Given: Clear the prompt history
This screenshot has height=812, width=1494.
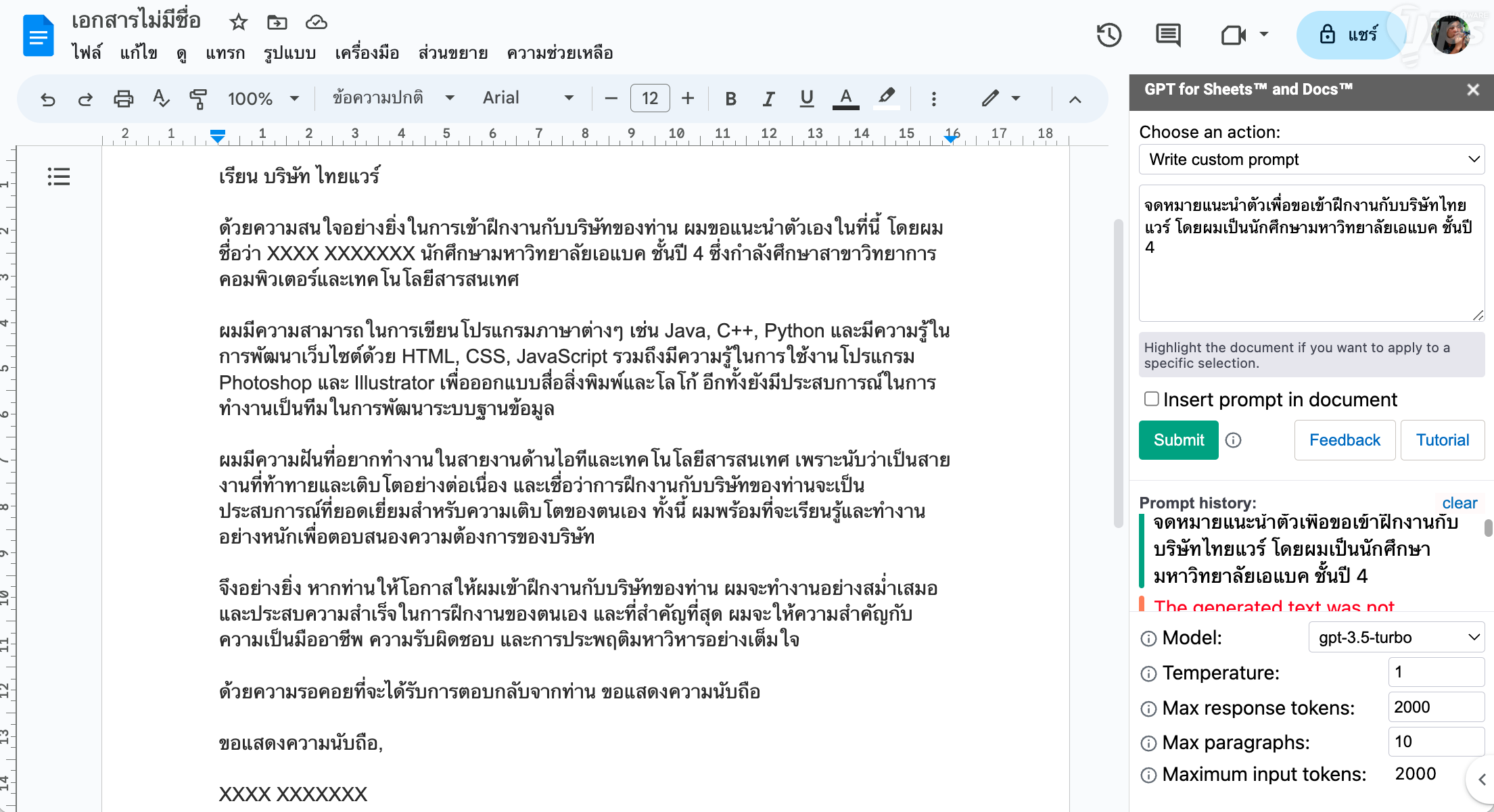Looking at the screenshot, I should pyautogui.click(x=1460, y=503).
